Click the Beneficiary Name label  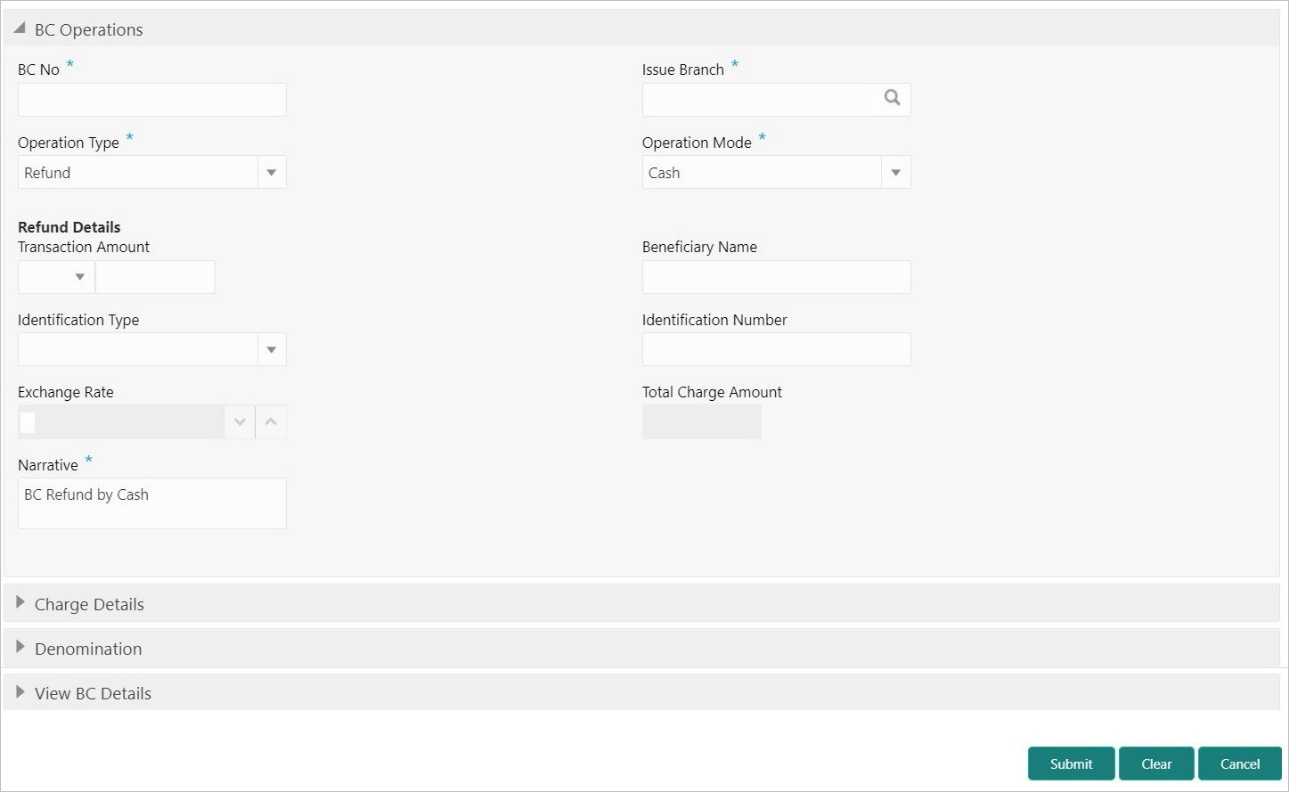coord(699,247)
